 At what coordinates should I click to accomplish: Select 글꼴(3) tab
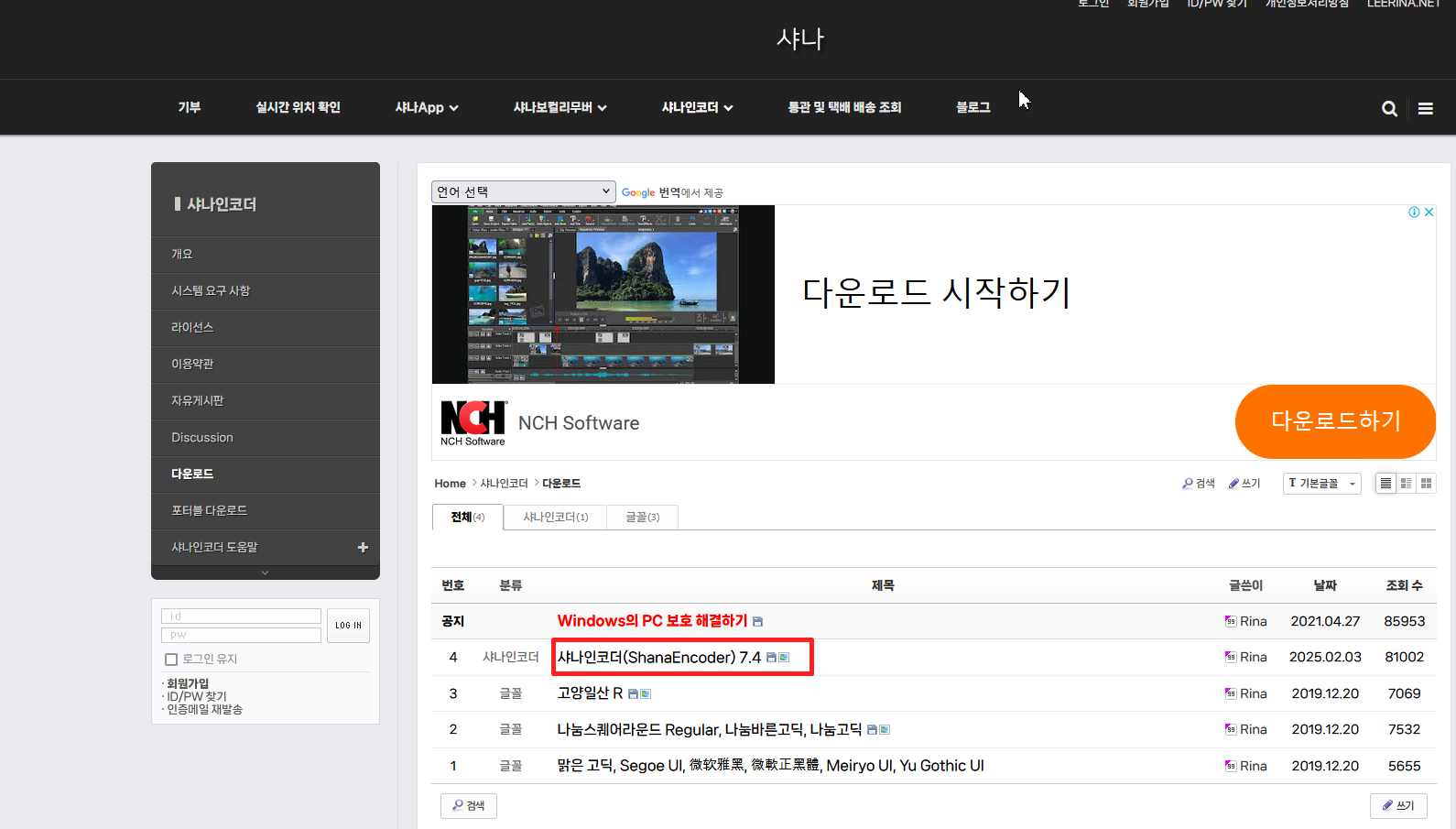[642, 517]
